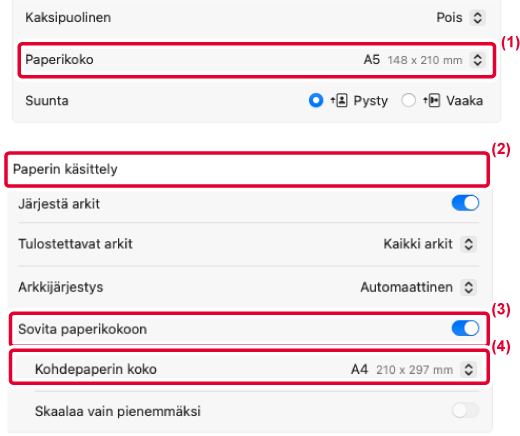The image size is (520, 436).
Task: Open the A5 paper size dropdown
Action: 424,60
